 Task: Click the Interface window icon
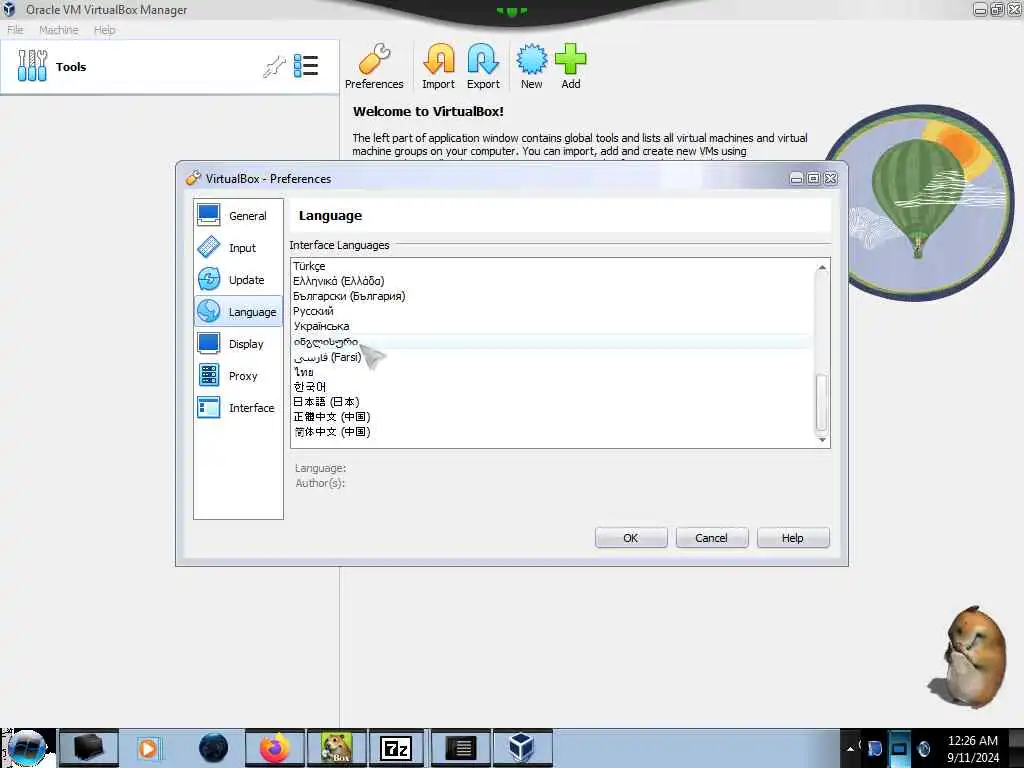[x=209, y=408]
